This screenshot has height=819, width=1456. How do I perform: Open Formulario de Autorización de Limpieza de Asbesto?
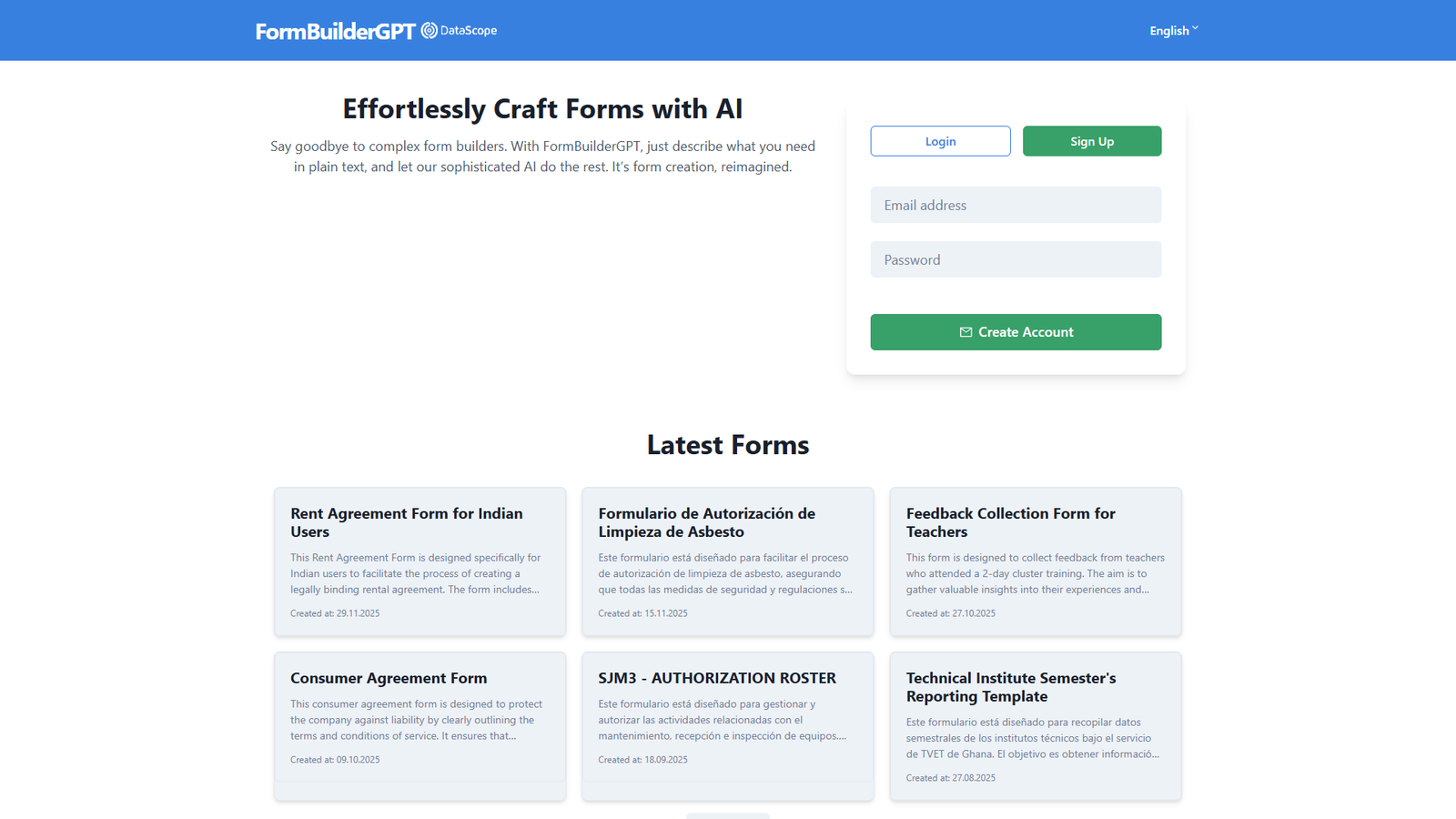point(728,561)
